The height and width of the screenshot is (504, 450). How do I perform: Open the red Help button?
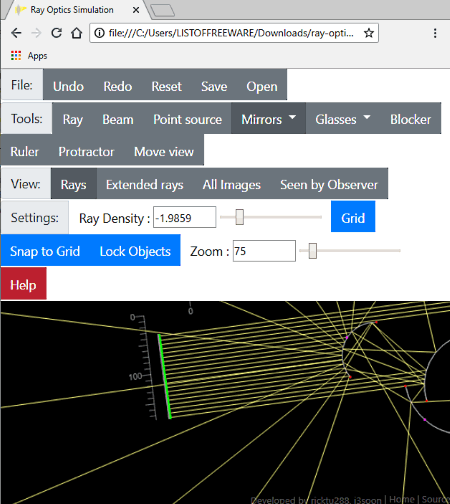point(23,284)
